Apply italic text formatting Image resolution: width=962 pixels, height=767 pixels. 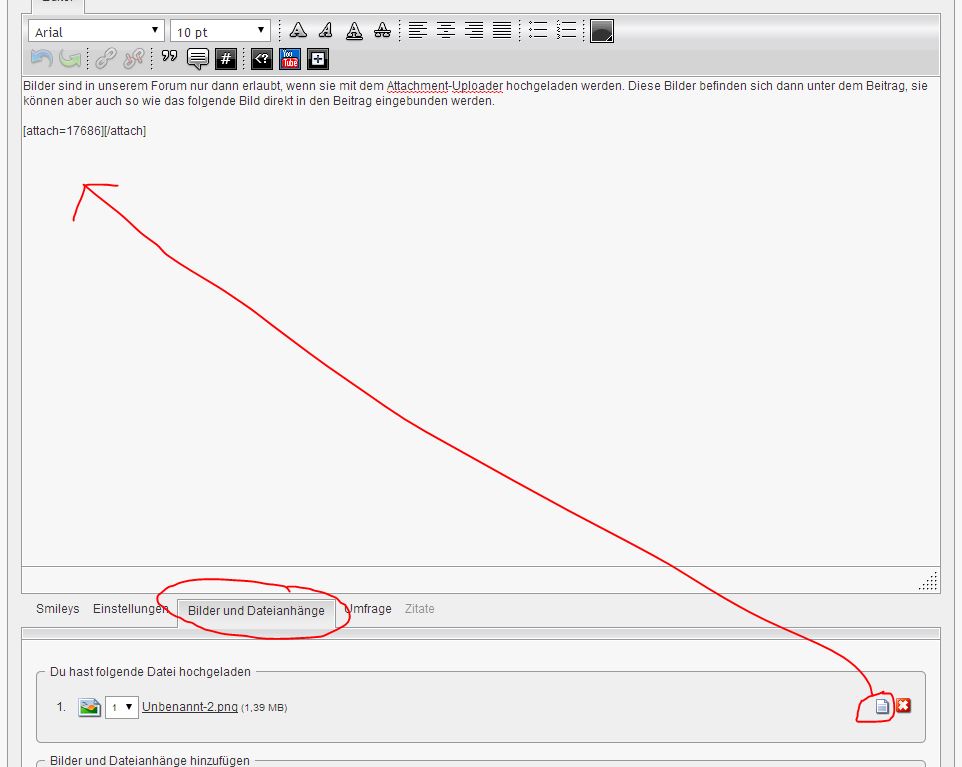[x=326, y=31]
